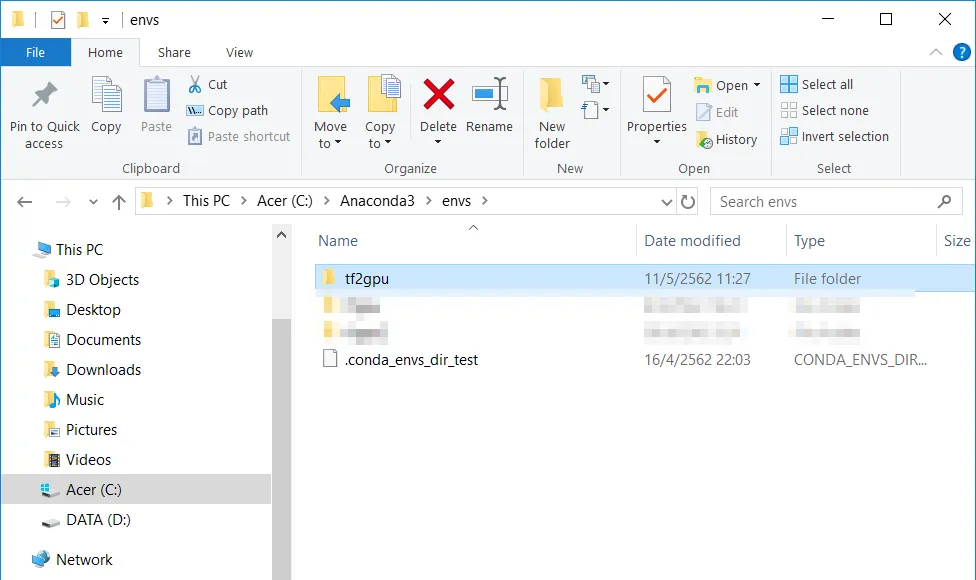This screenshot has width=976, height=580.
Task: Click the Paste clipboard icon
Action: tap(156, 95)
